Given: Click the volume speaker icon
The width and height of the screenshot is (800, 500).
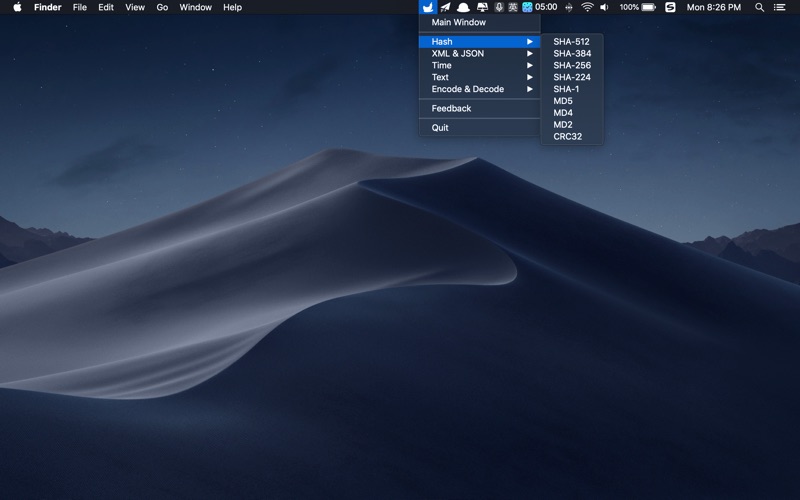Looking at the screenshot, I should [x=604, y=7].
